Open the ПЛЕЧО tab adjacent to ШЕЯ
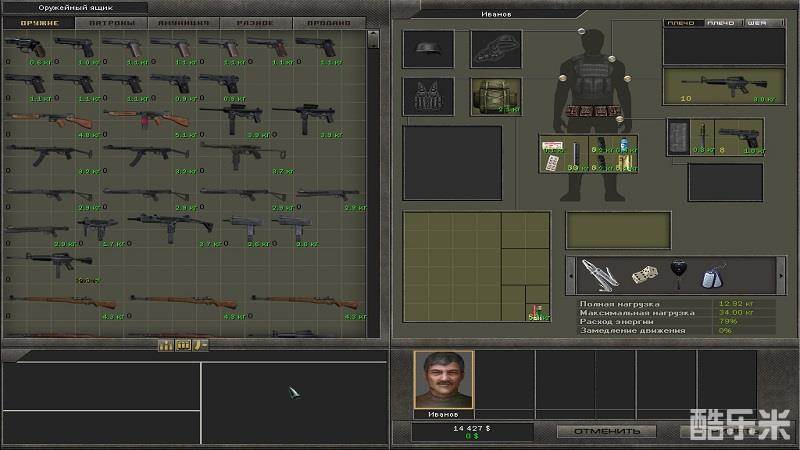Viewport: 800px width, 450px height. point(723,23)
